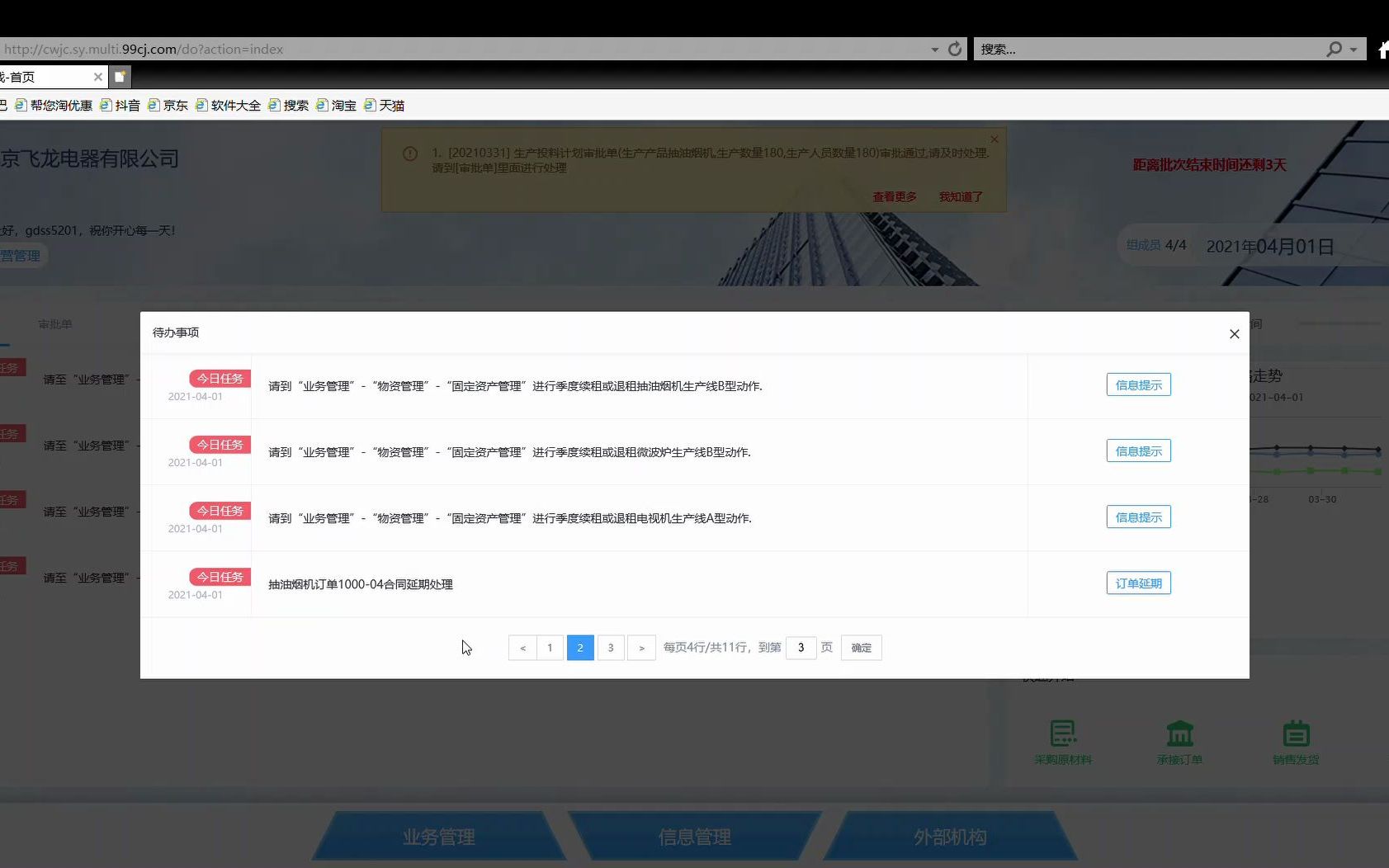
Task: Click the 订单延期 button
Action: 1138,583
